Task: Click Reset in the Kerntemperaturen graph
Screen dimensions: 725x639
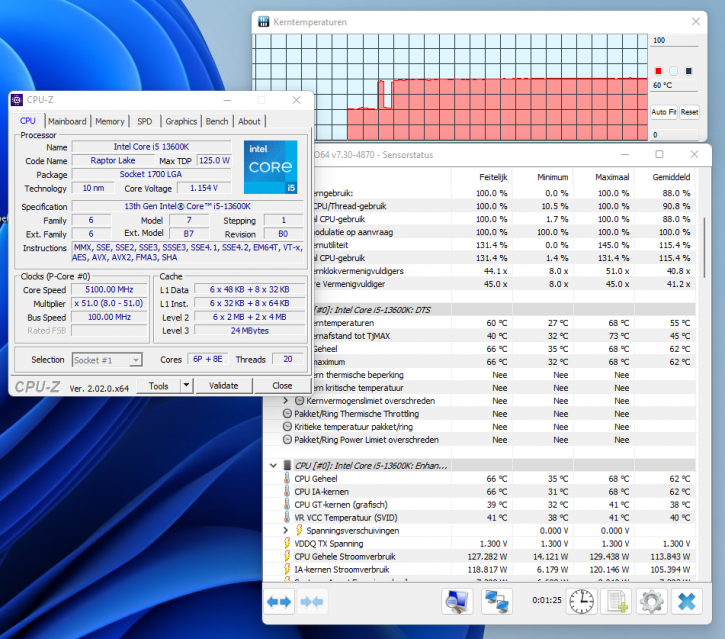Action: (x=689, y=112)
